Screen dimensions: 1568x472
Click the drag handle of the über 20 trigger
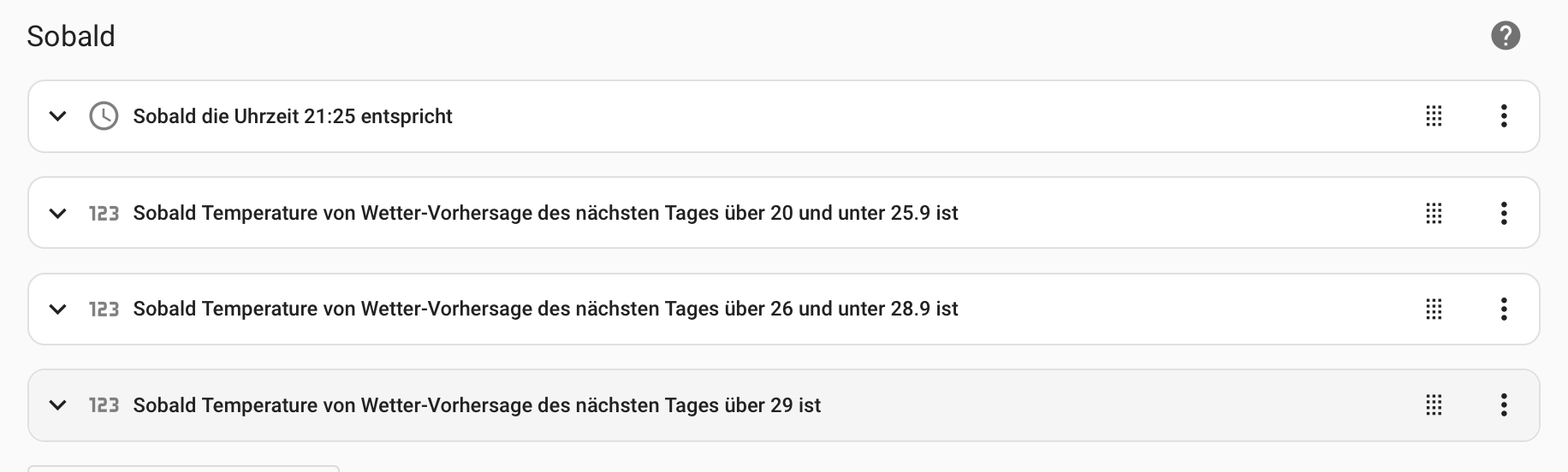click(x=1434, y=213)
